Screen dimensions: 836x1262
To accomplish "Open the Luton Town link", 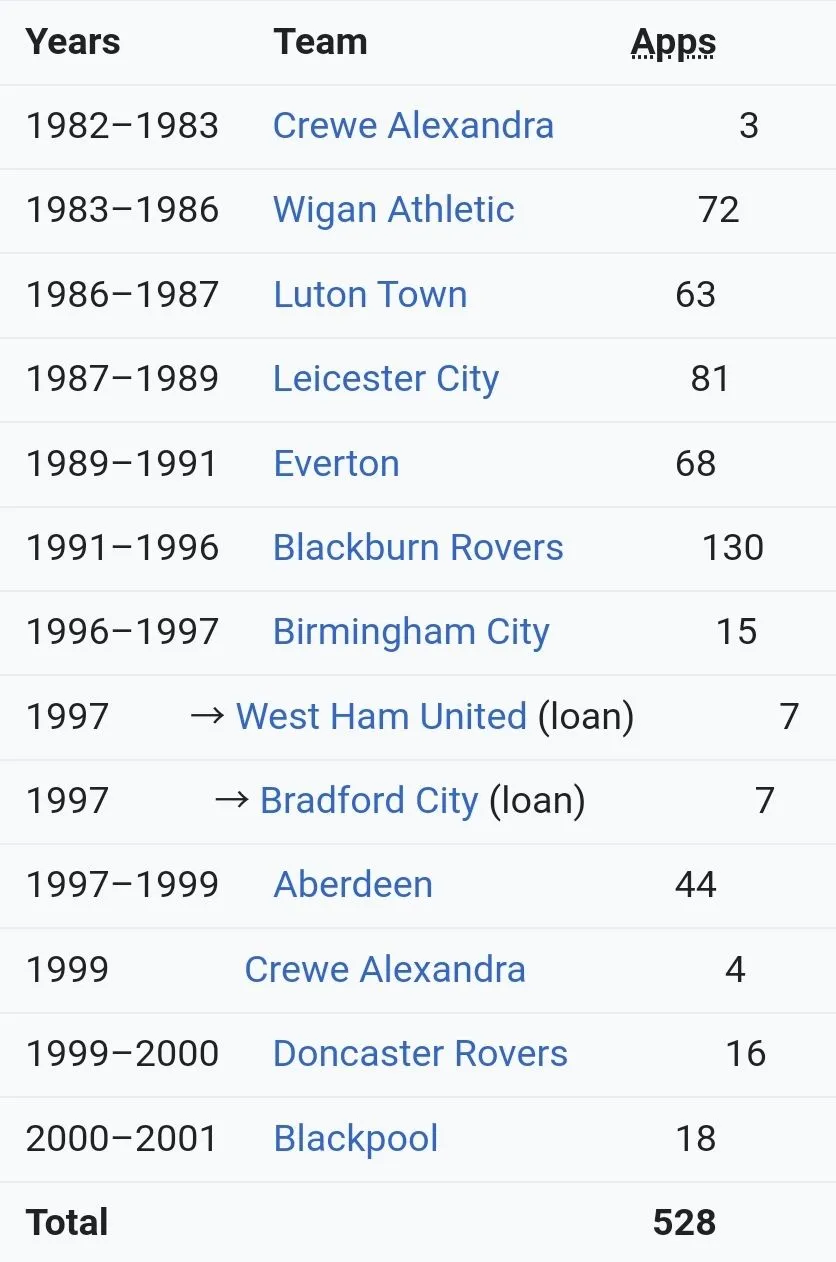I will (x=370, y=295).
